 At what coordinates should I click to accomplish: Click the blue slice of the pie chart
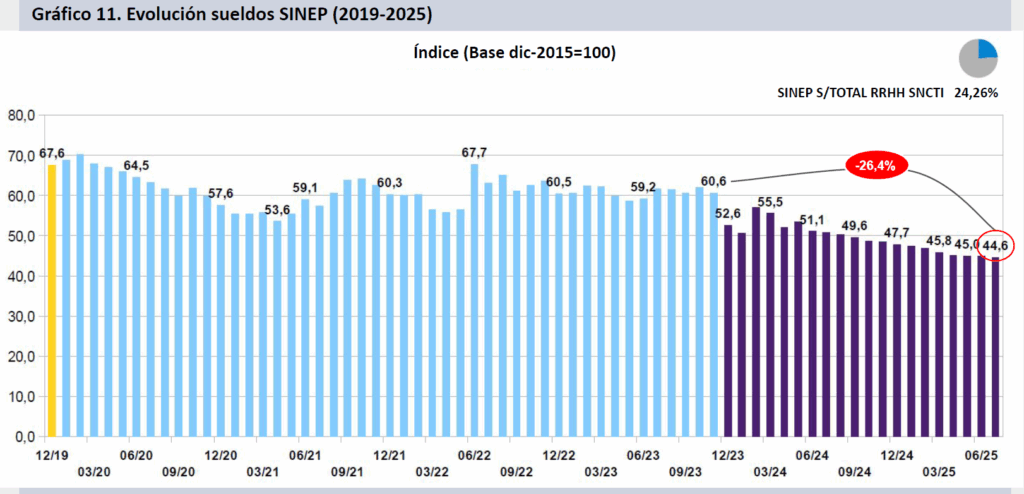989,48
